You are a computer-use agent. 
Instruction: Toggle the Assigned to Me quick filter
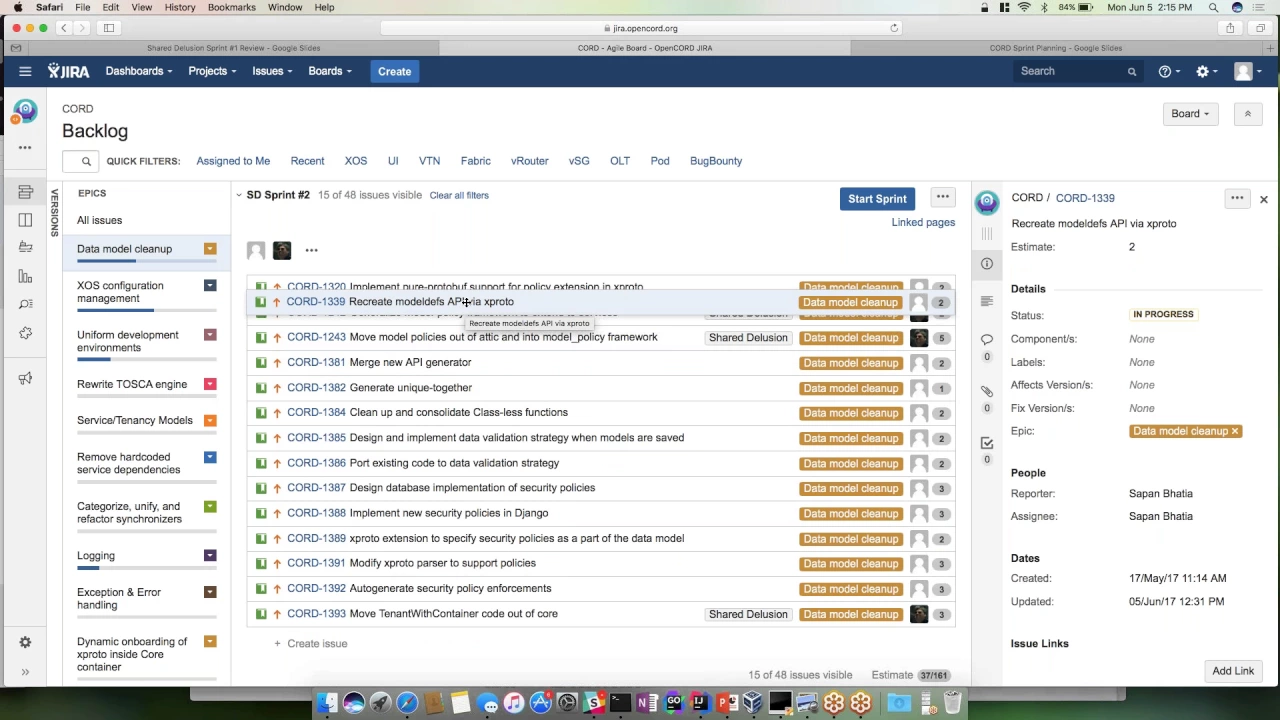point(233,161)
